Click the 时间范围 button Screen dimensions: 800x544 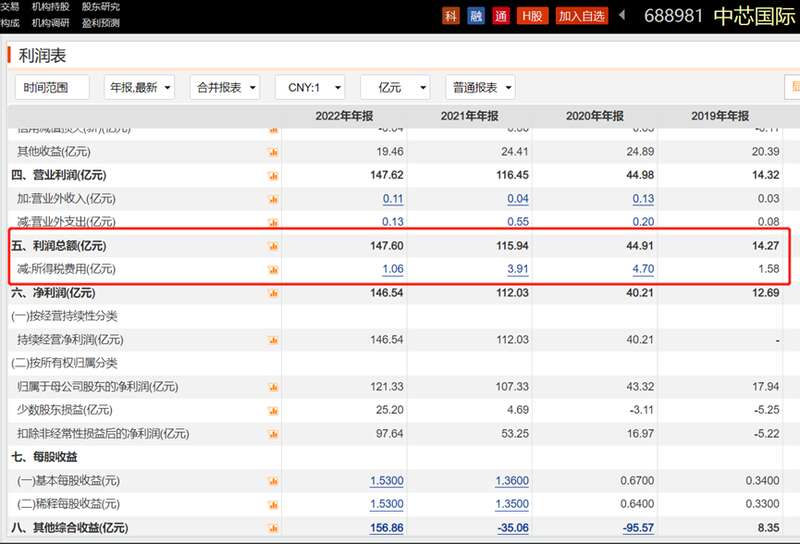pyautogui.click(x=52, y=87)
